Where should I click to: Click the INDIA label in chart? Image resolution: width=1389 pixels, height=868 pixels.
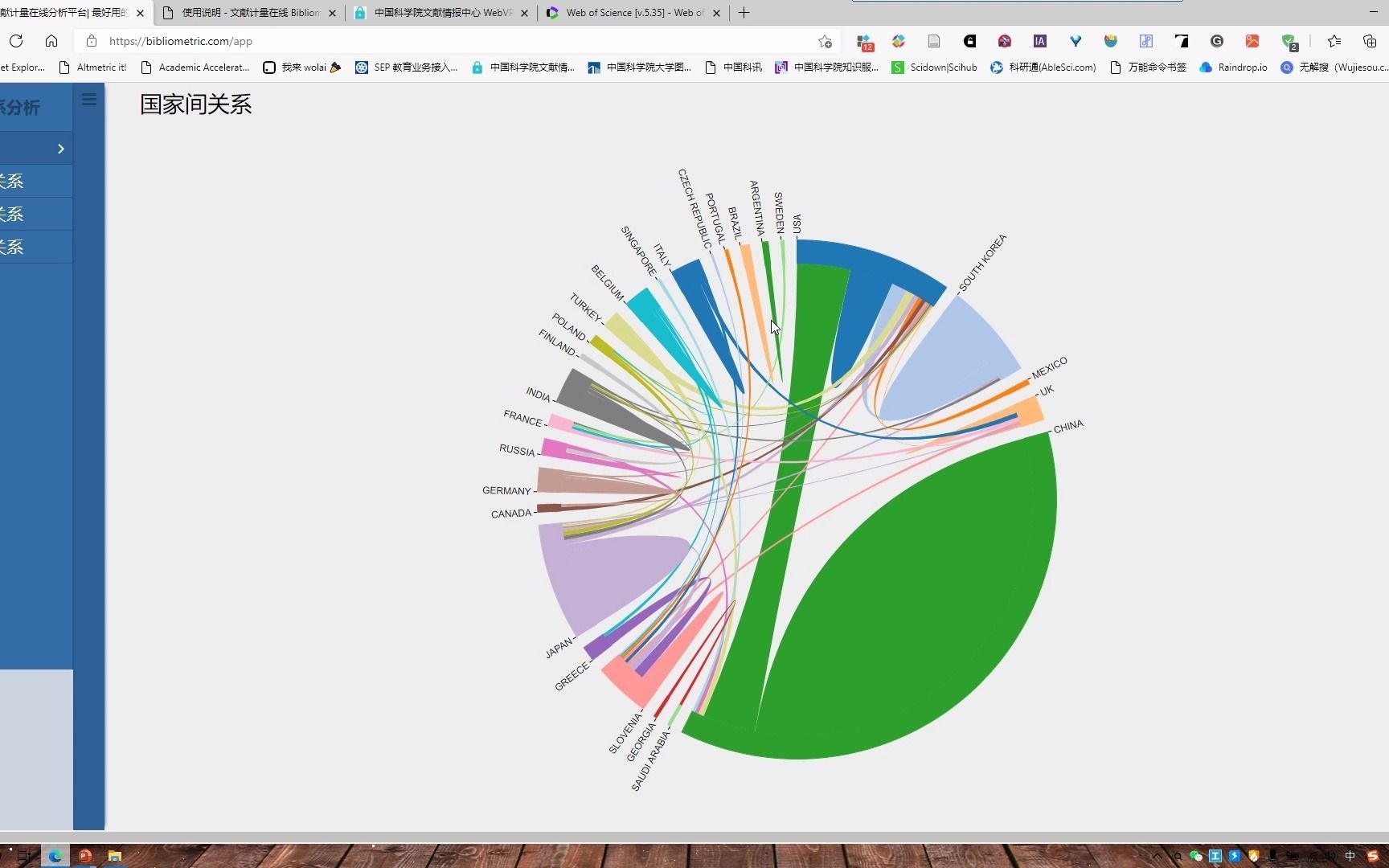538,394
